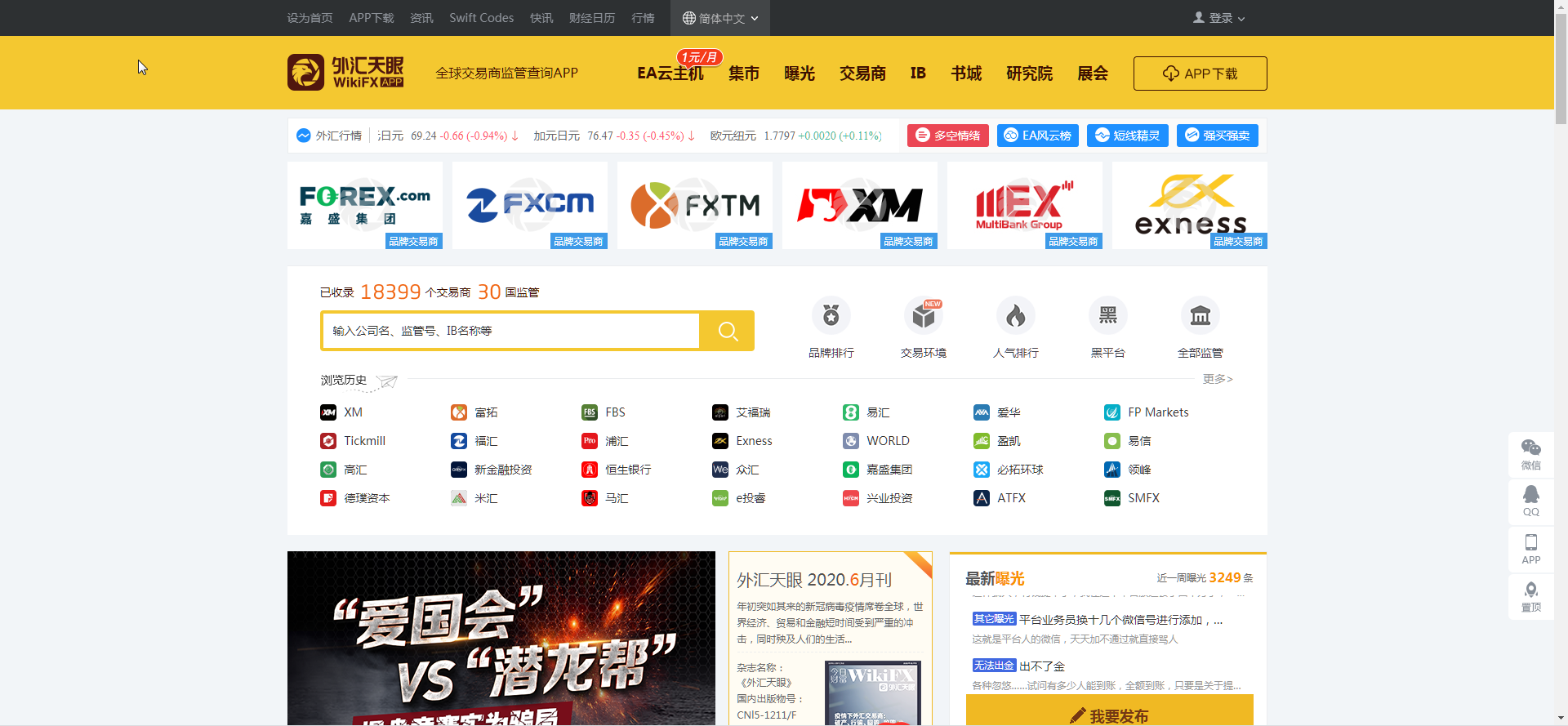Open Exness broker icon in history
Image resolution: width=1568 pixels, height=726 pixels.
point(720,441)
